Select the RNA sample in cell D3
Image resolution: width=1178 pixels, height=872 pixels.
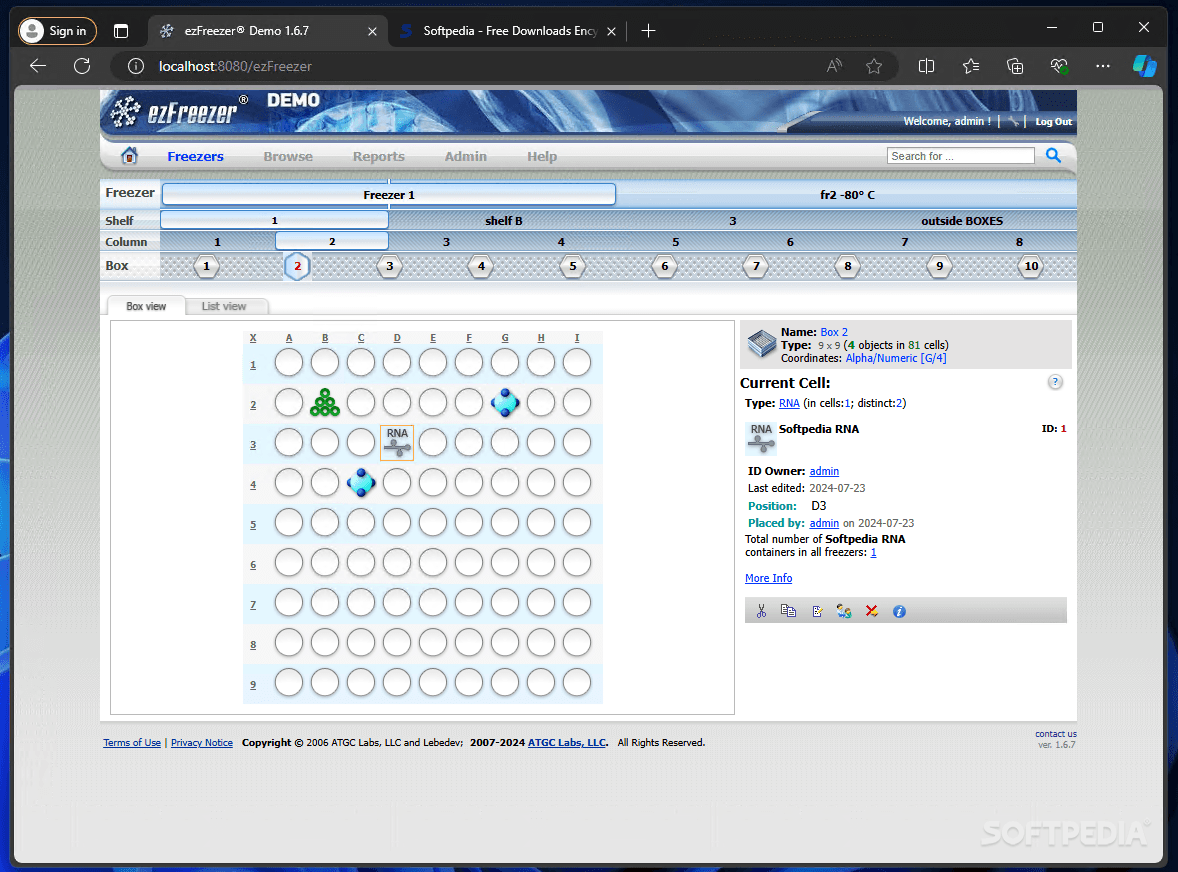coord(397,442)
